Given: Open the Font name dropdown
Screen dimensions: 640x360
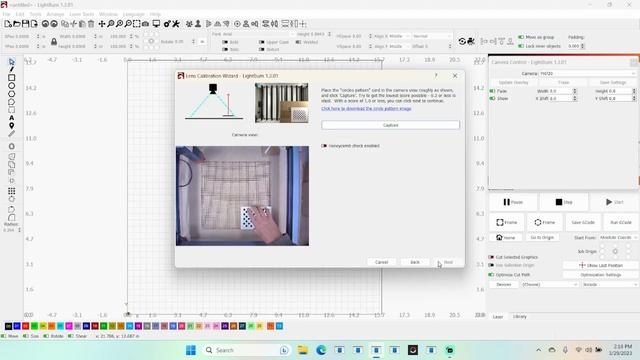Looking at the screenshot, I should coord(258,34).
